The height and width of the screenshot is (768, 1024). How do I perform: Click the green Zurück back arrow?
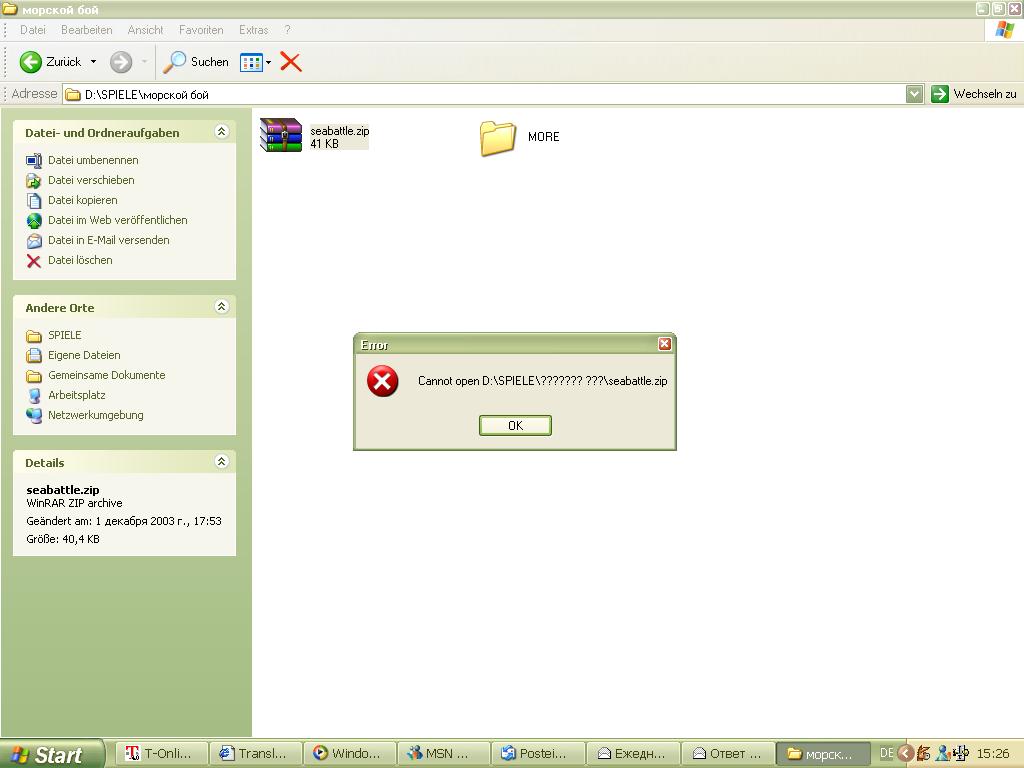point(31,62)
